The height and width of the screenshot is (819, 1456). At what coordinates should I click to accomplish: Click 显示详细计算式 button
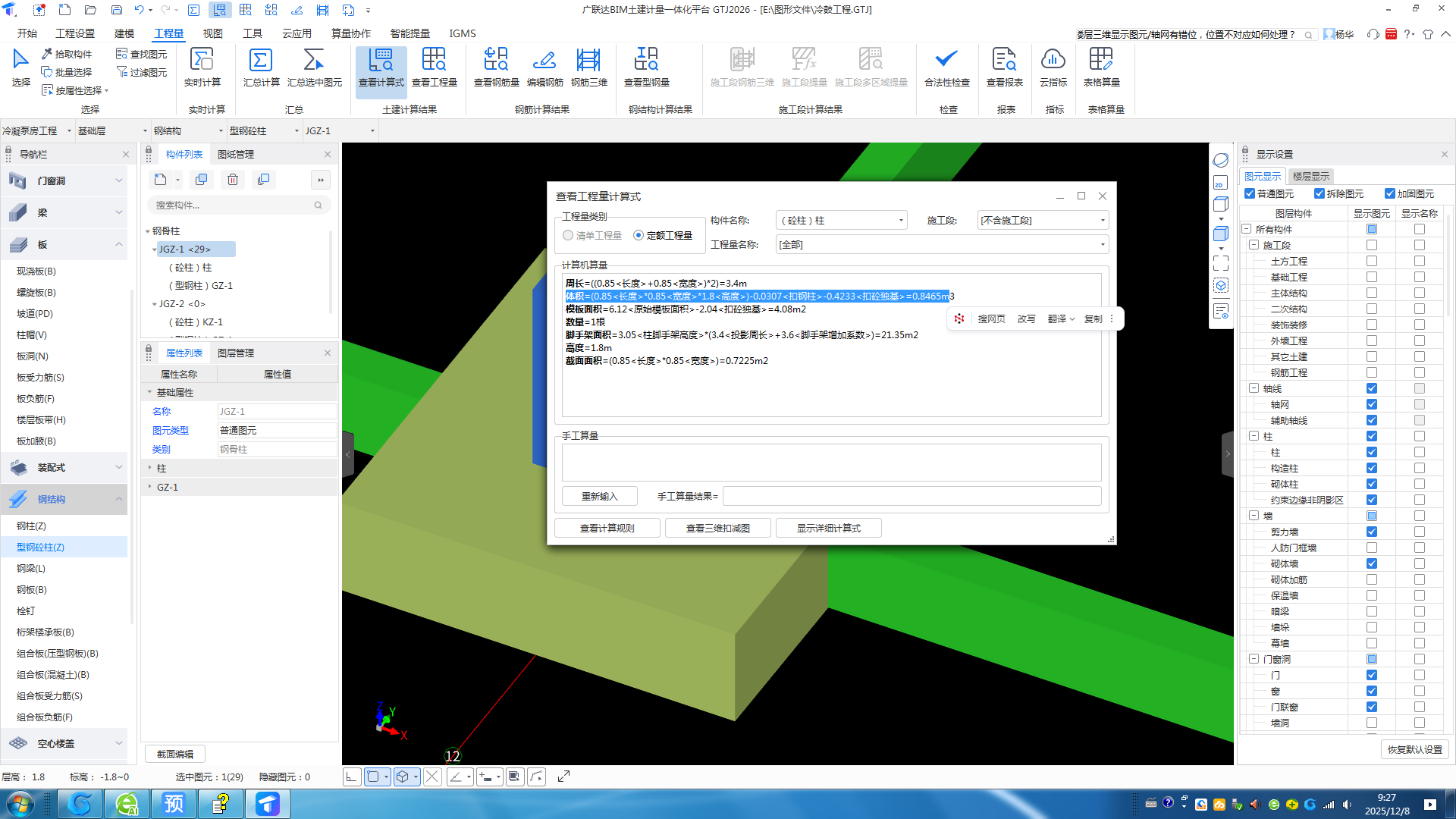[828, 528]
